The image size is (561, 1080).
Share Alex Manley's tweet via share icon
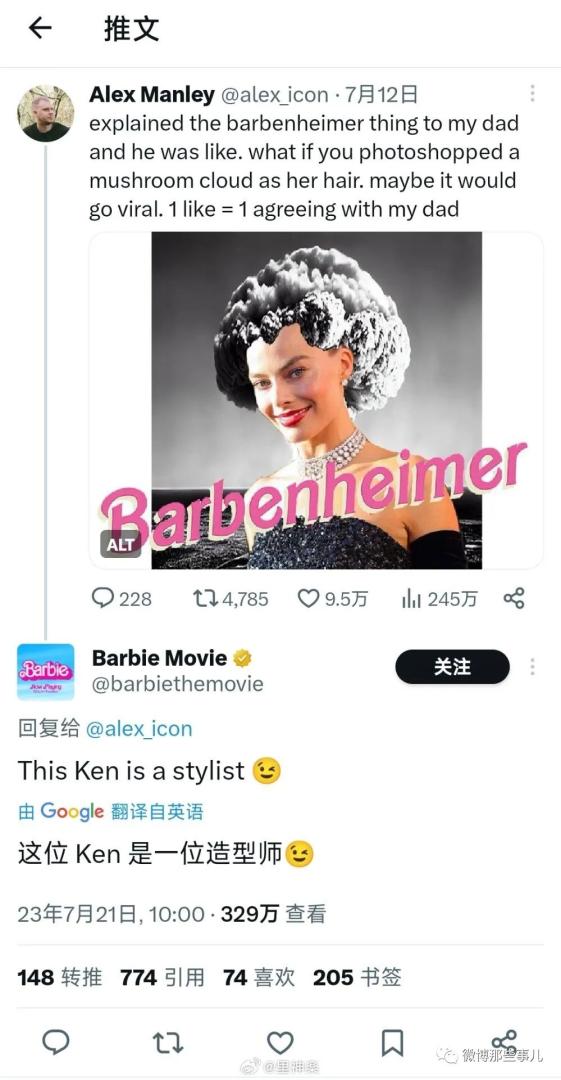[514, 598]
